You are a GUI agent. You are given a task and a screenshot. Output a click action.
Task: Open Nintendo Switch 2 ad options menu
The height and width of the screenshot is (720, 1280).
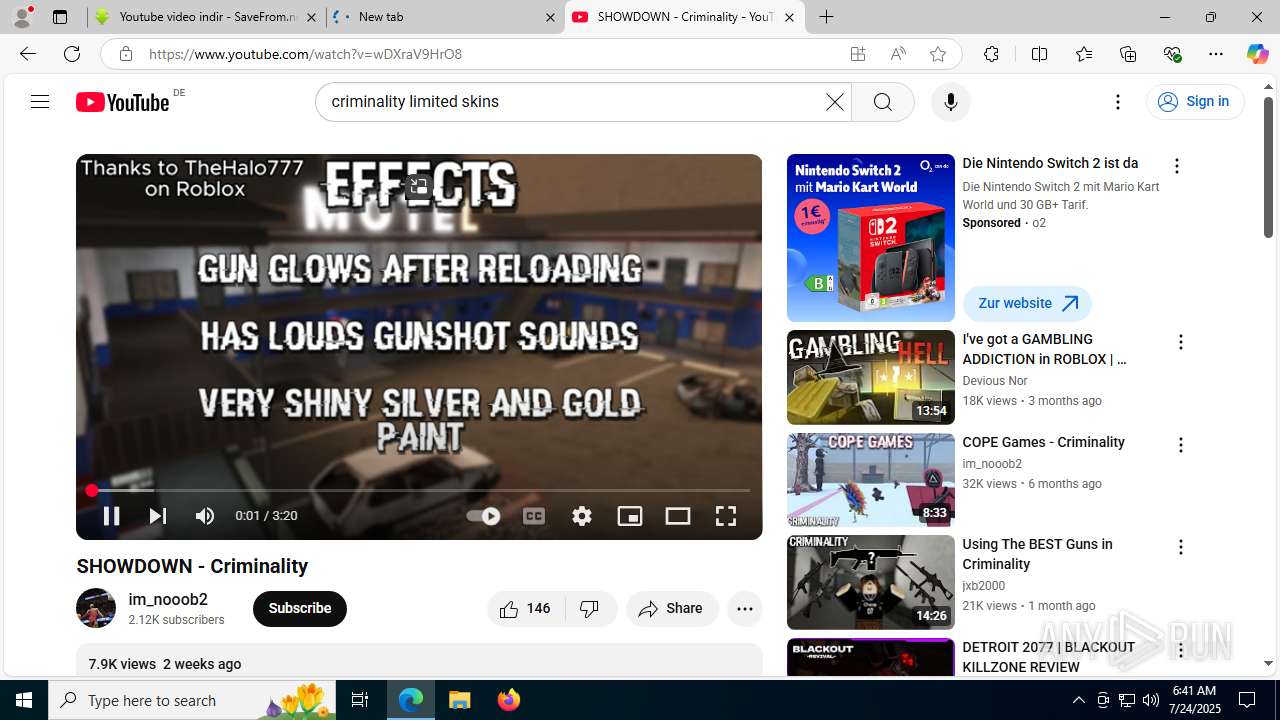tap(1176, 166)
